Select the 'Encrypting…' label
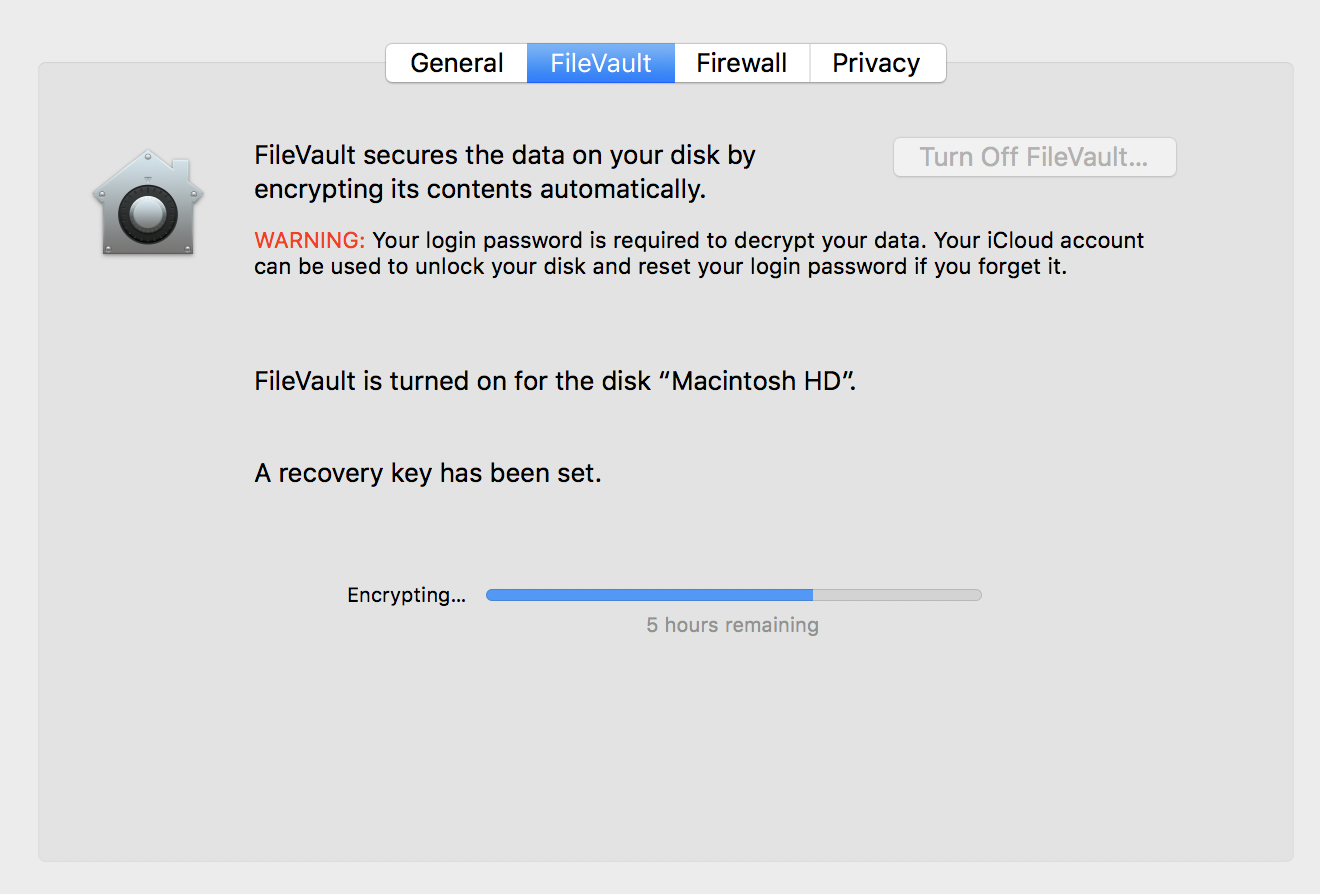The image size is (1320, 894). 406,594
